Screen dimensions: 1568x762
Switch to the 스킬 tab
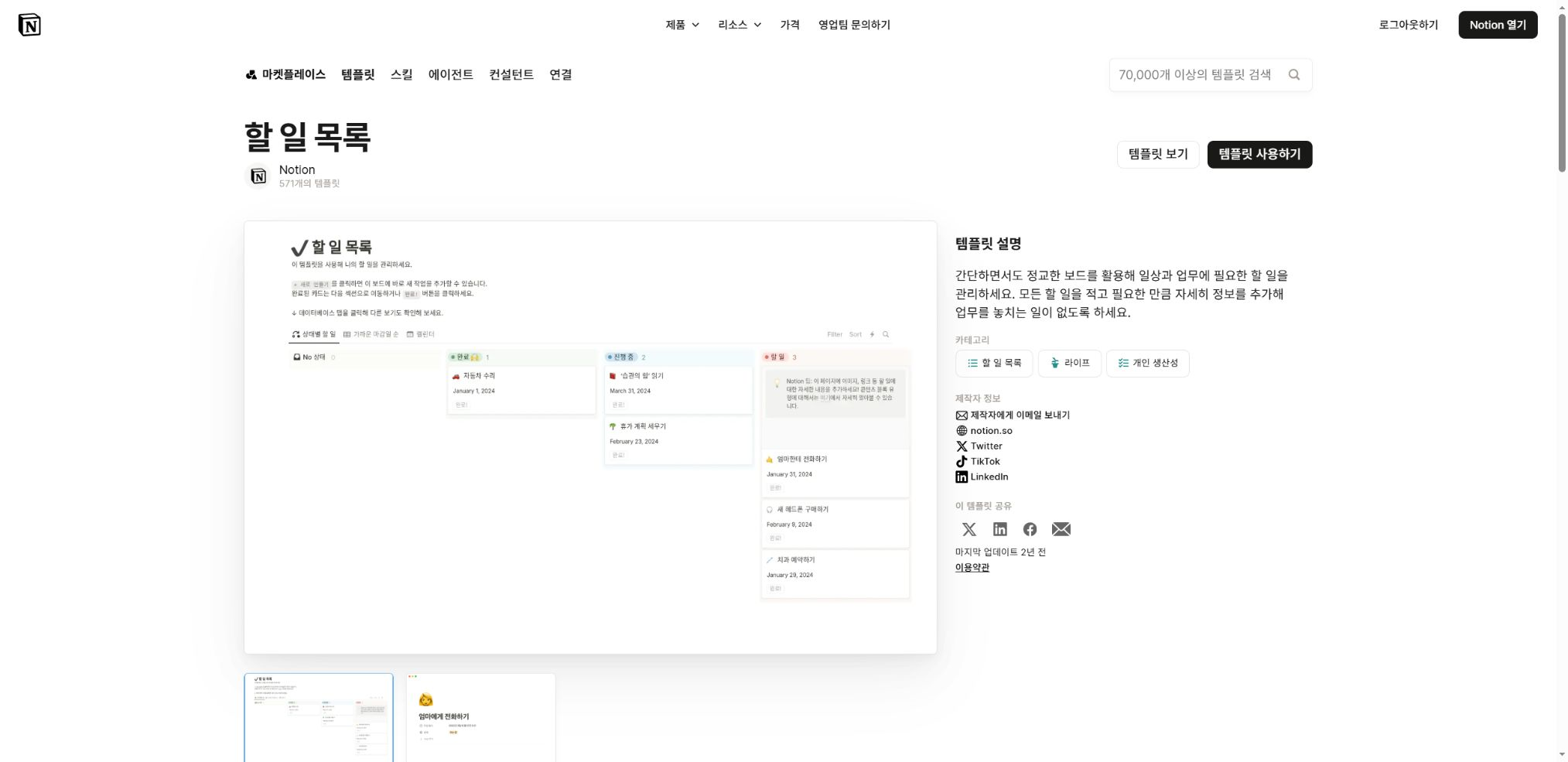click(x=401, y=75)
